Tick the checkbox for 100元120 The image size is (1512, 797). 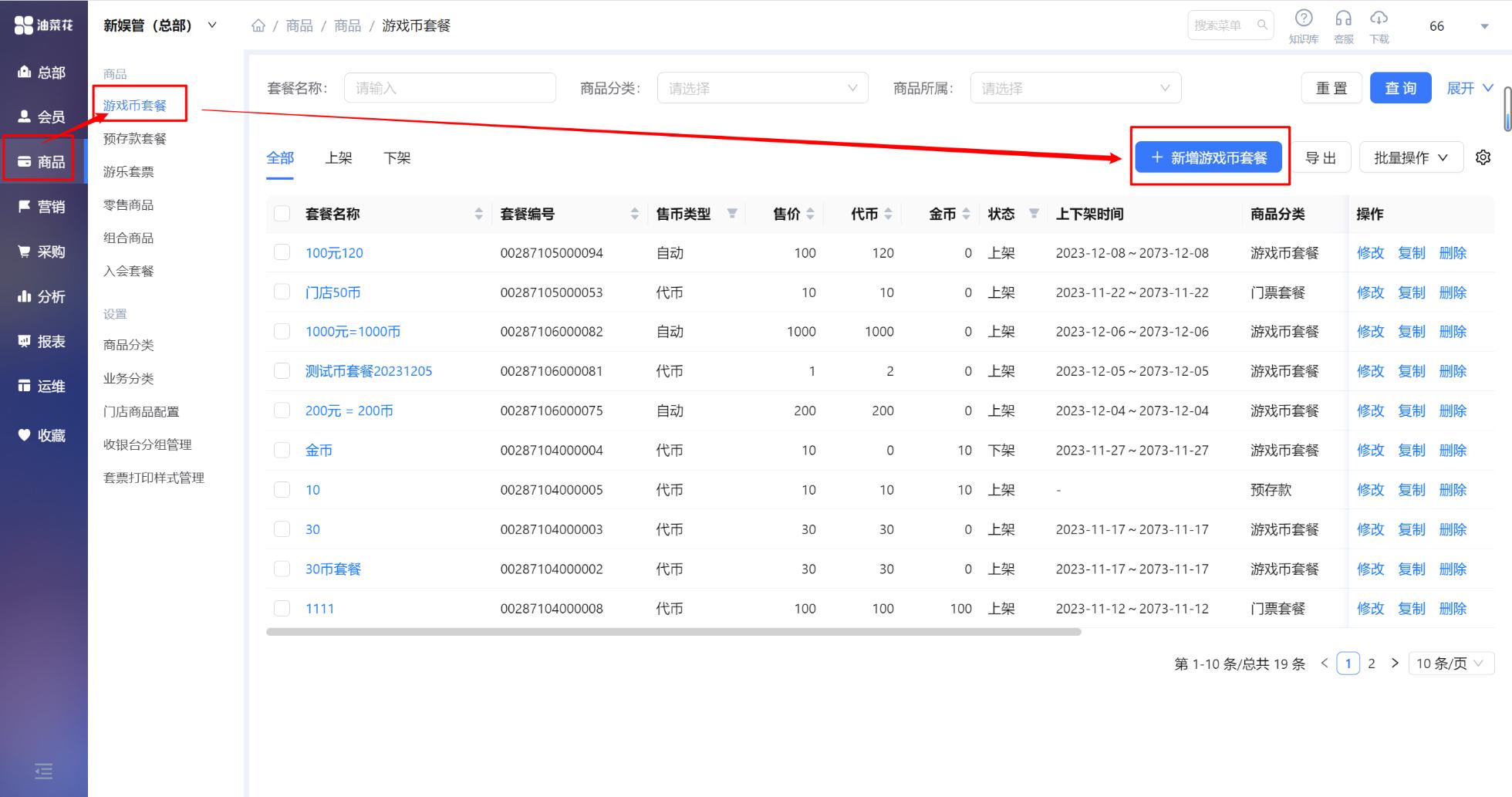pos(282,252)
